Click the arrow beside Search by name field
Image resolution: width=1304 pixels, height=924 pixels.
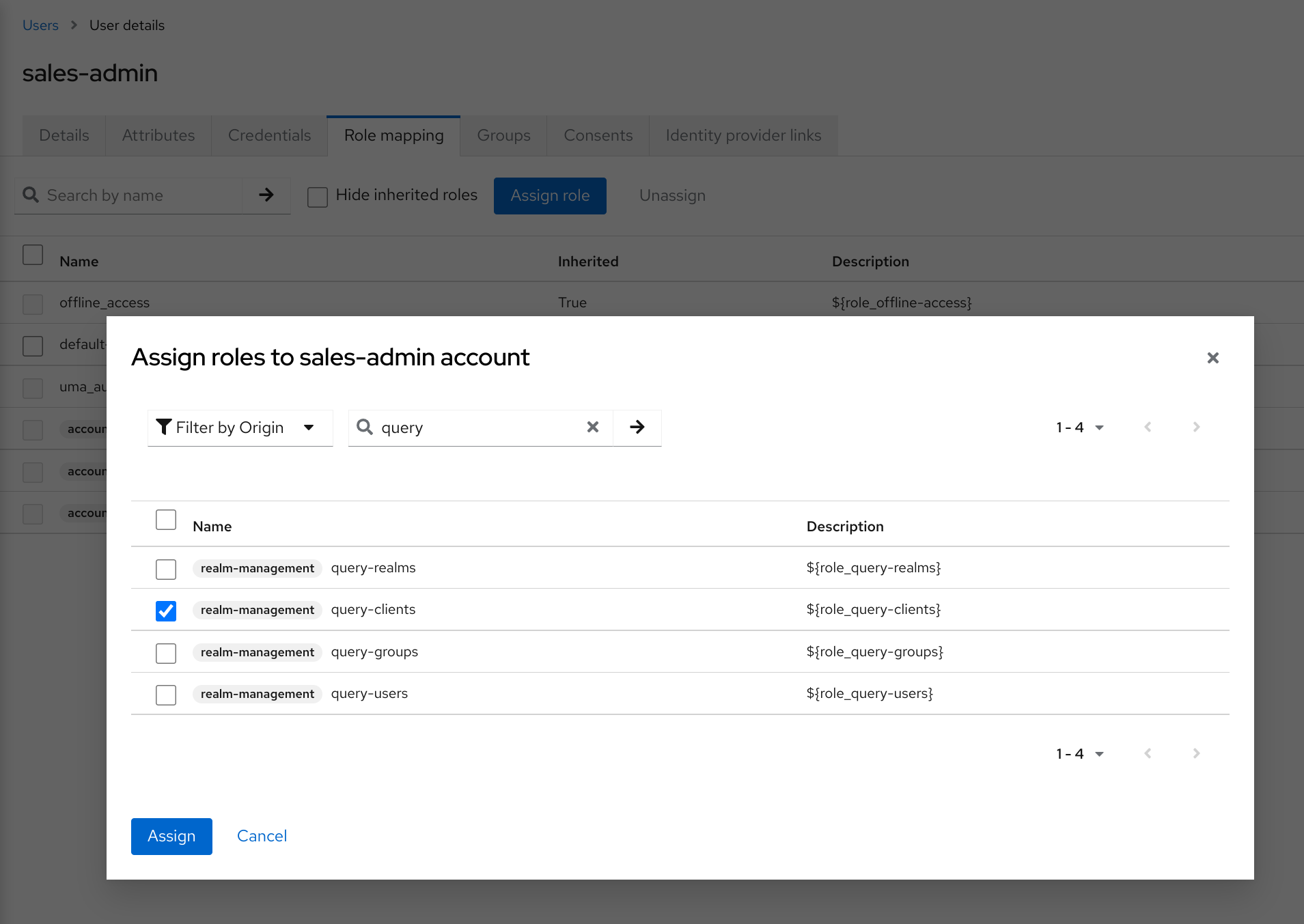pyautogui.click(x=266, y=195)
